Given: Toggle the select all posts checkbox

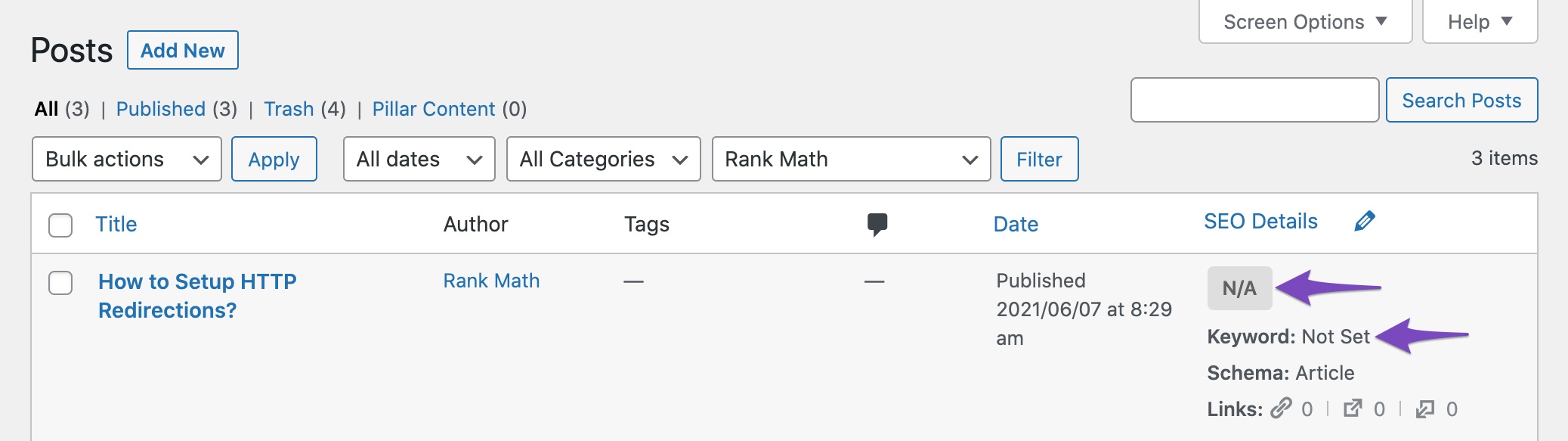Looking at the screenshot, I should (60, 225).
